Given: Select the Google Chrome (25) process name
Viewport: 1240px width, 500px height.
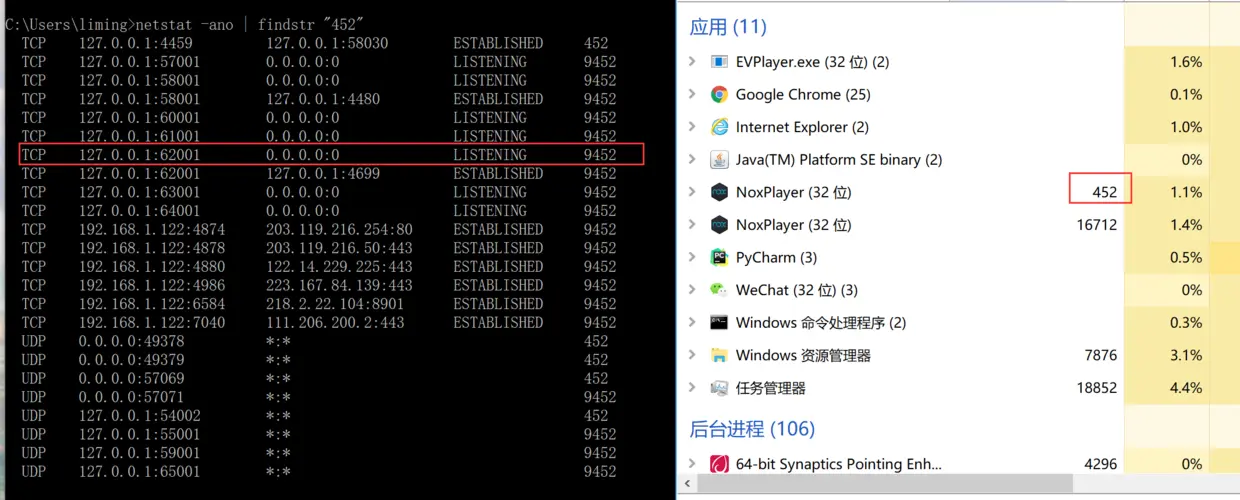Looking at the screenshot, I should point(803,95).
